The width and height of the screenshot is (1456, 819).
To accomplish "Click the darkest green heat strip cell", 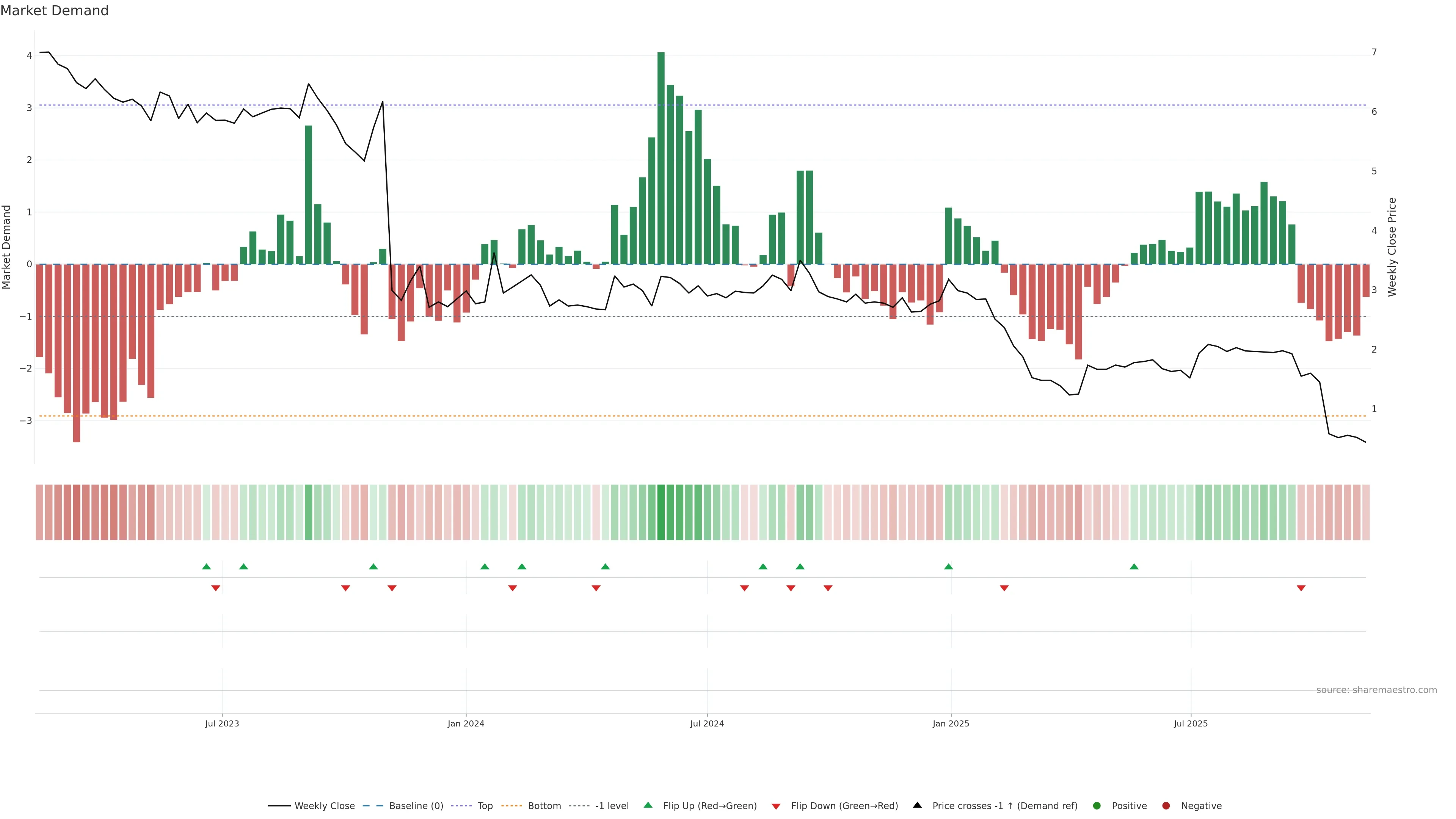I will point(661,512).
